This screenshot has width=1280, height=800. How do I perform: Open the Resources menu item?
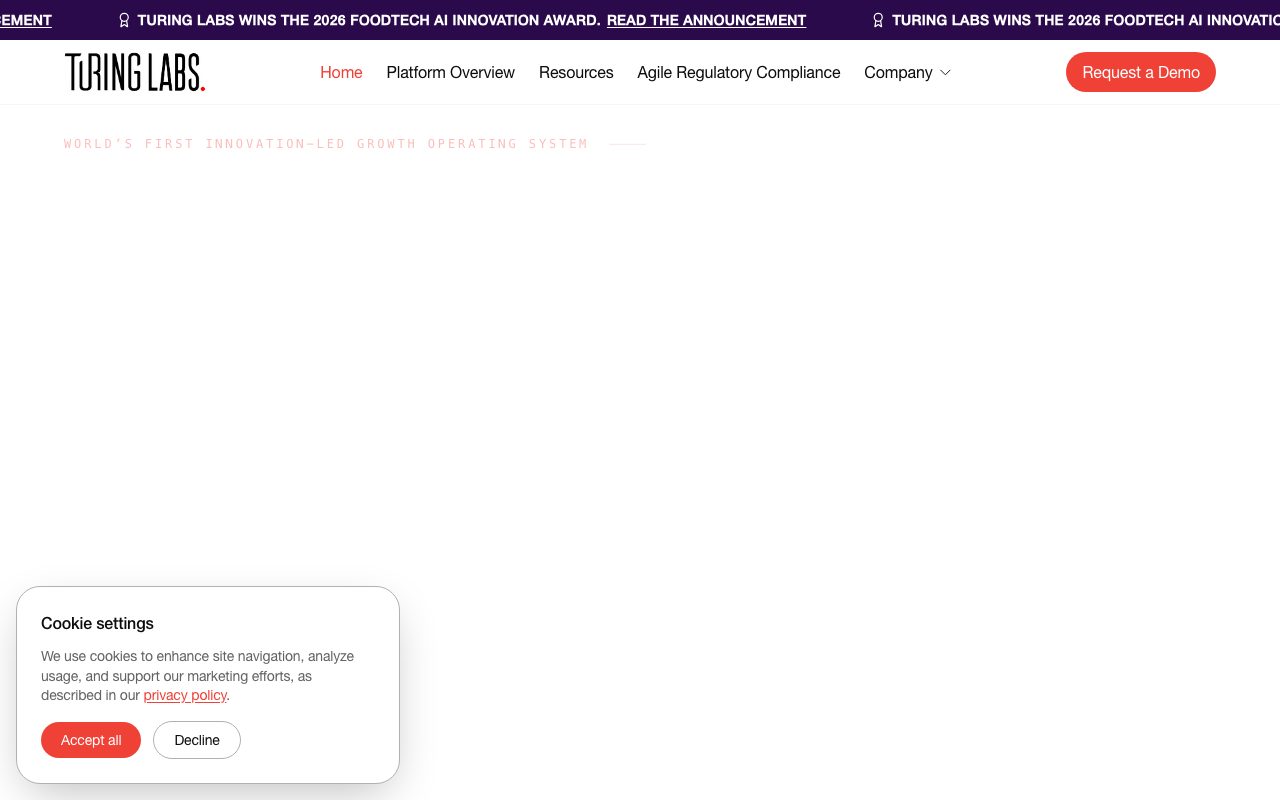(576, 72)
